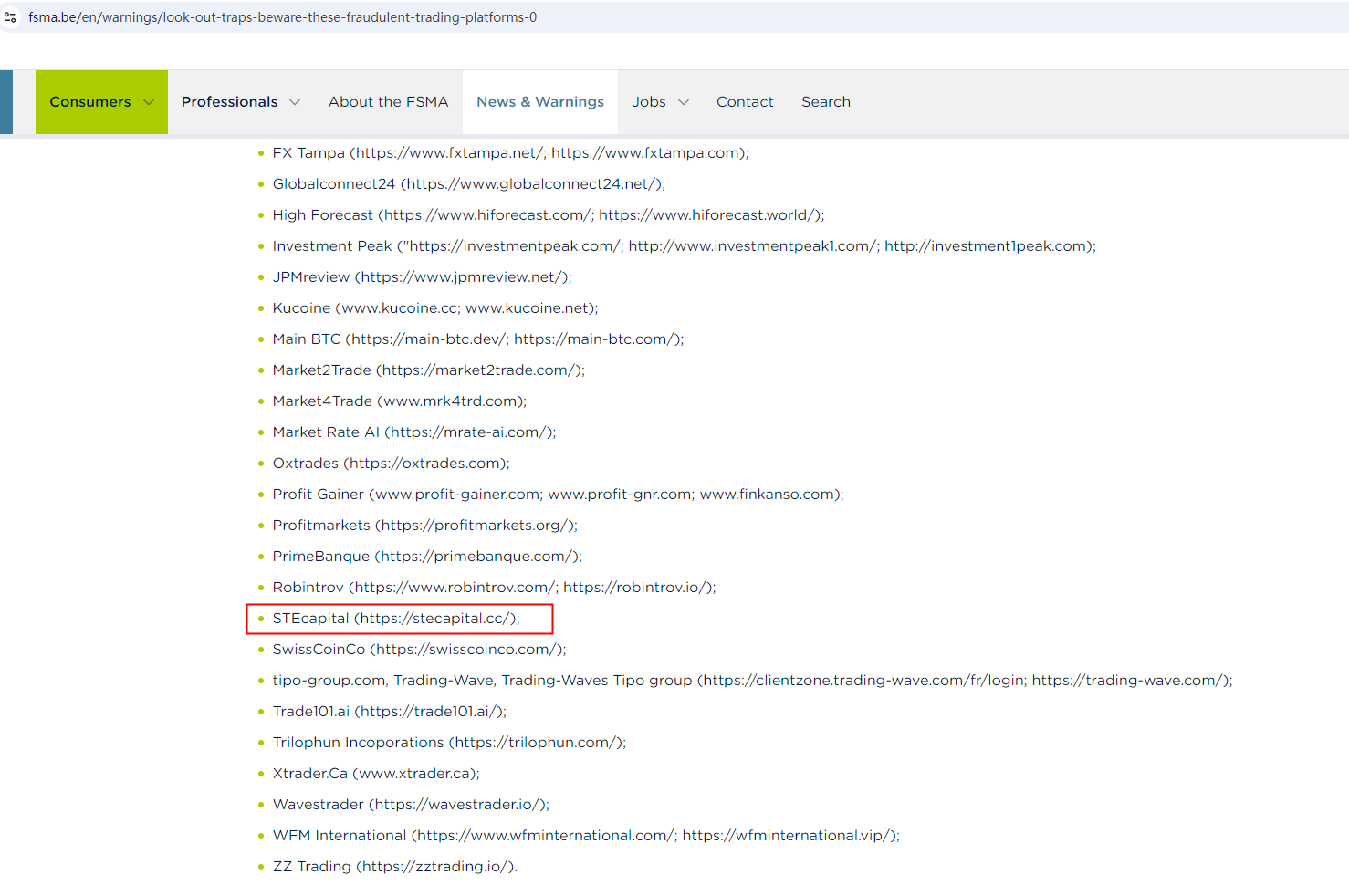Open the Contact page
Screen dimensions: 1349x896
point(744,102)
